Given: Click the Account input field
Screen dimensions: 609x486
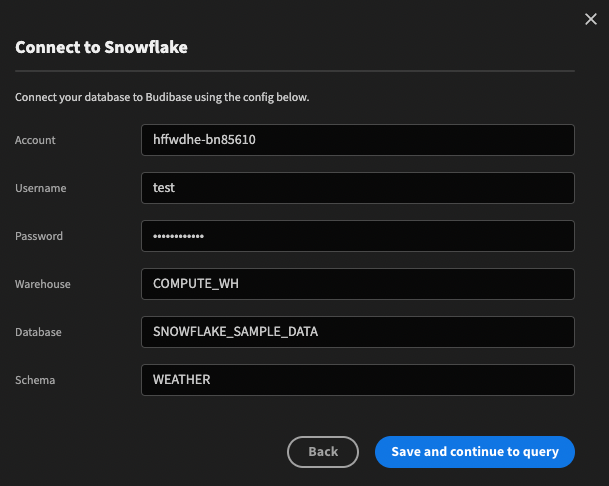Looking at the screenshot, I should point(358,140).
